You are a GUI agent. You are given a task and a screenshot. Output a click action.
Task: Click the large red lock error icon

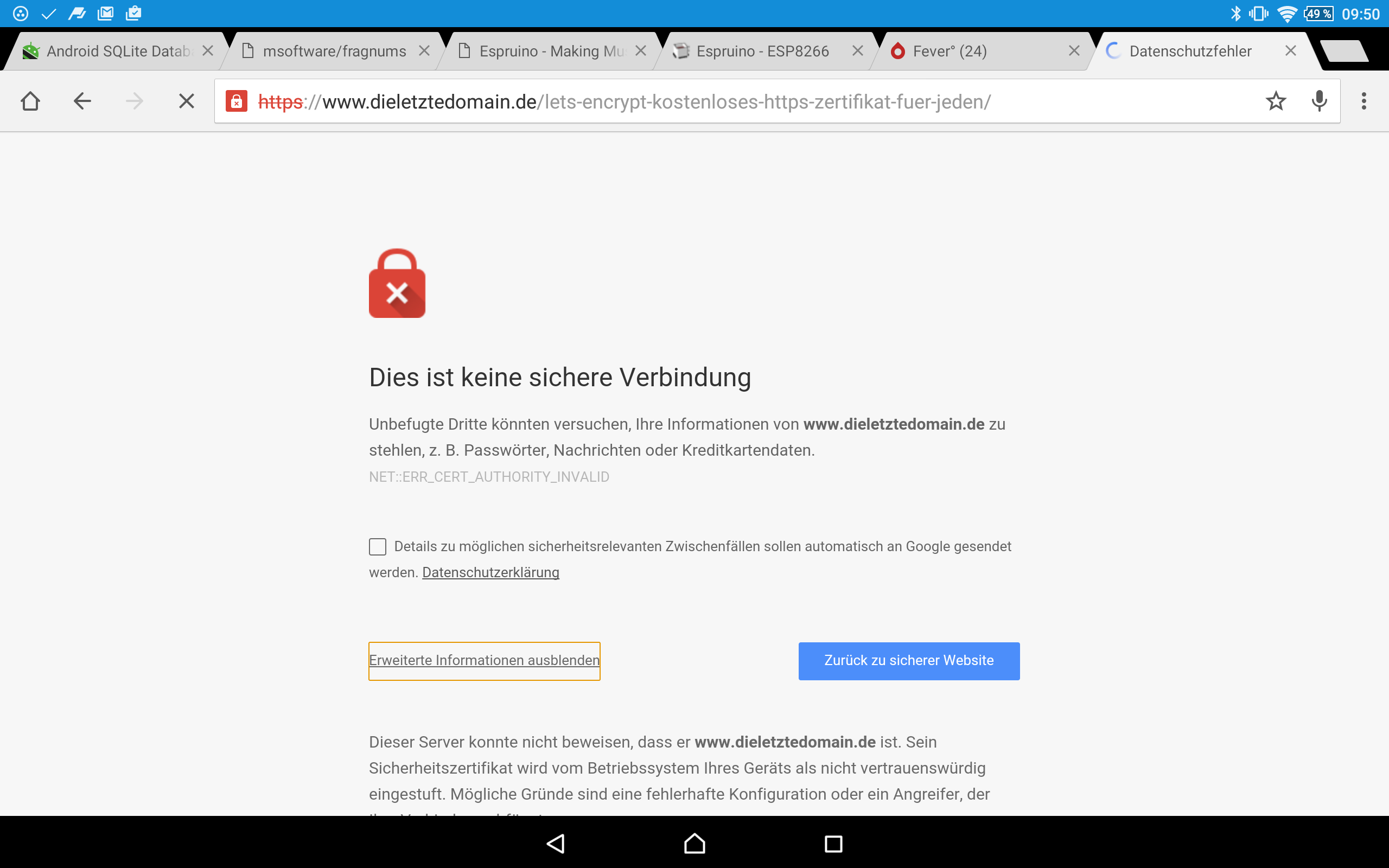(397, 283)
